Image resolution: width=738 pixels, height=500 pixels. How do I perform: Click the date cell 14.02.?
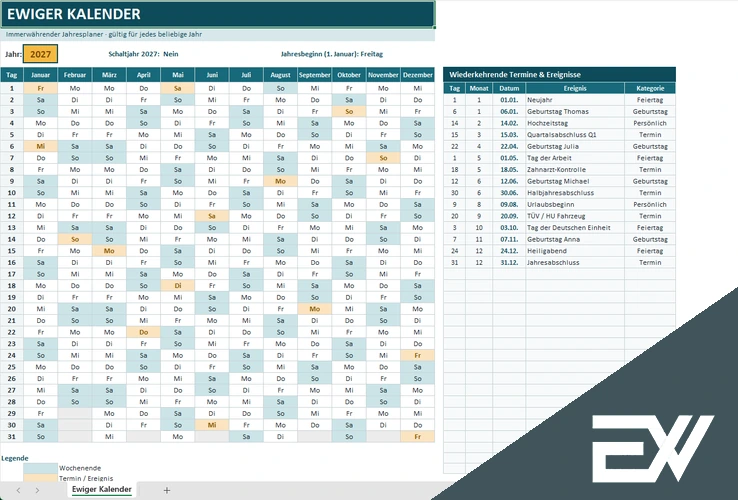tap(509, 123)
